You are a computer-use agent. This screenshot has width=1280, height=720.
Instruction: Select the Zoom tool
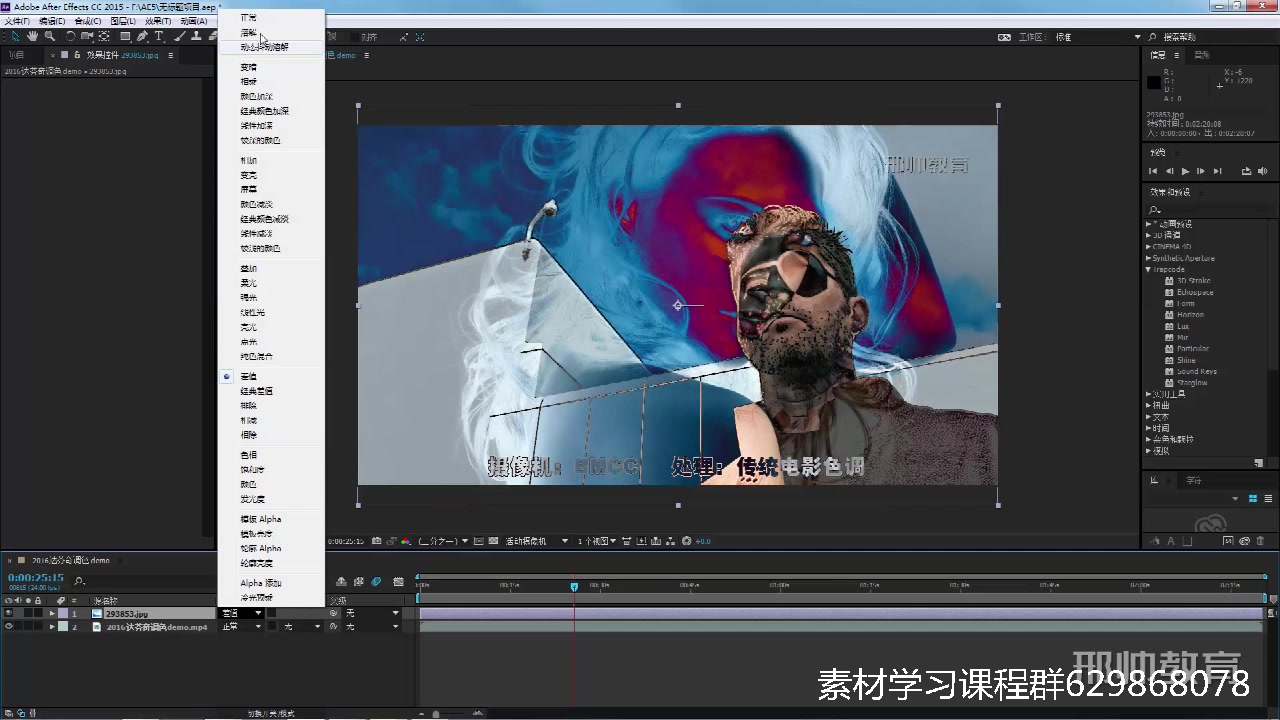pyautogui.click(x=50, y=36)
